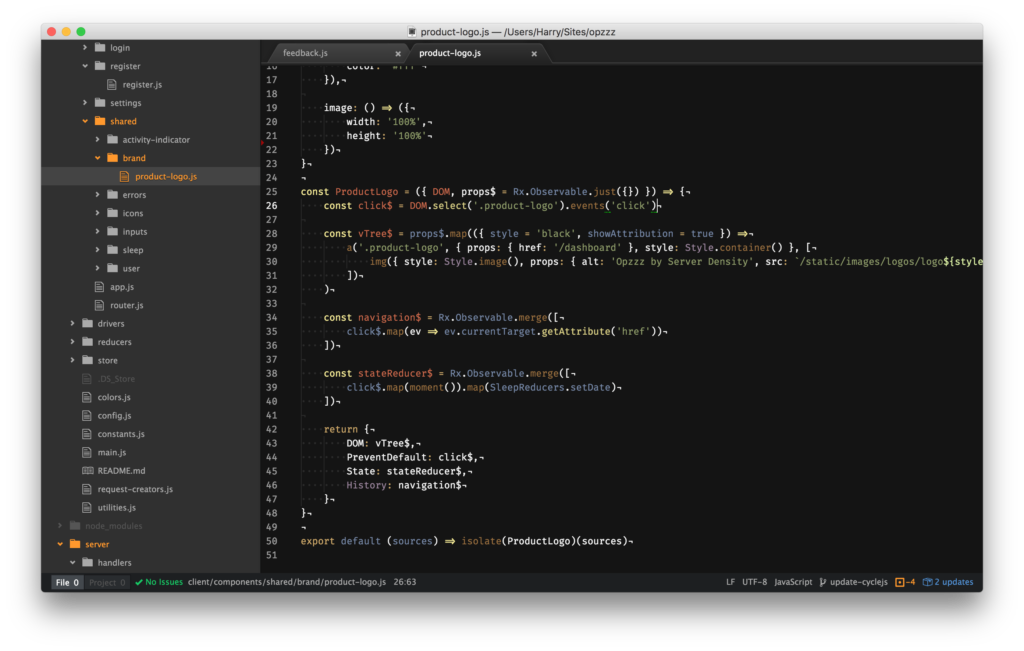Open the JavaScript grammar selector
Image resolution: width=1024 pixels, height=651 pixels.
[x=793, y=582]
